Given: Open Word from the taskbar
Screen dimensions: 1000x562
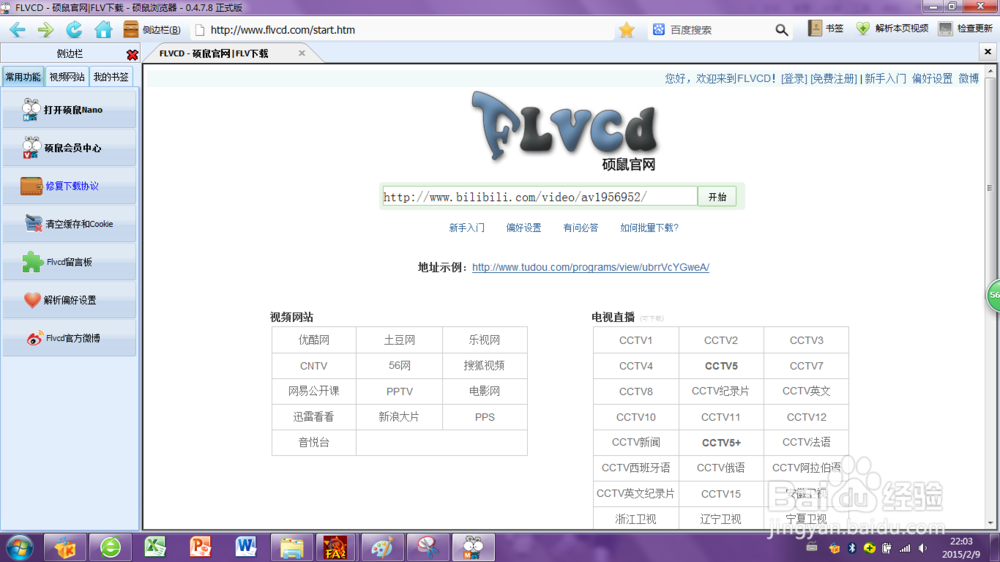Looking at the screenshot, I should 246,547.
